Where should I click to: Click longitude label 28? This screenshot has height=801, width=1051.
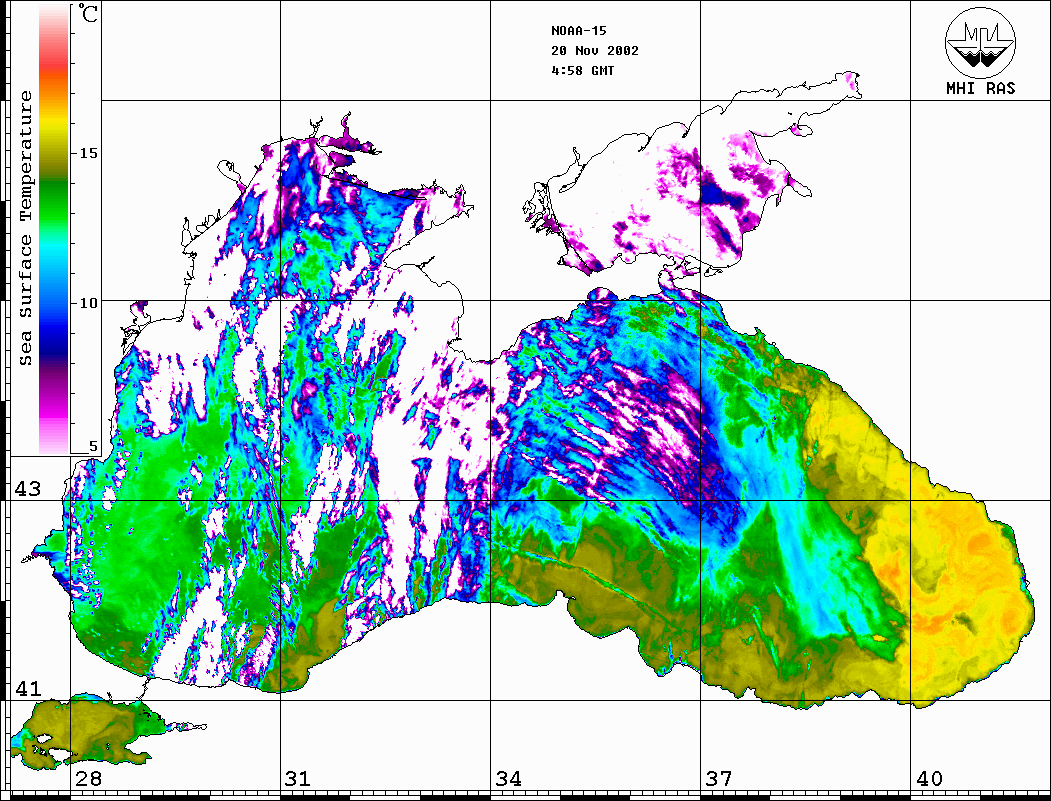click(x=88, y=778)
